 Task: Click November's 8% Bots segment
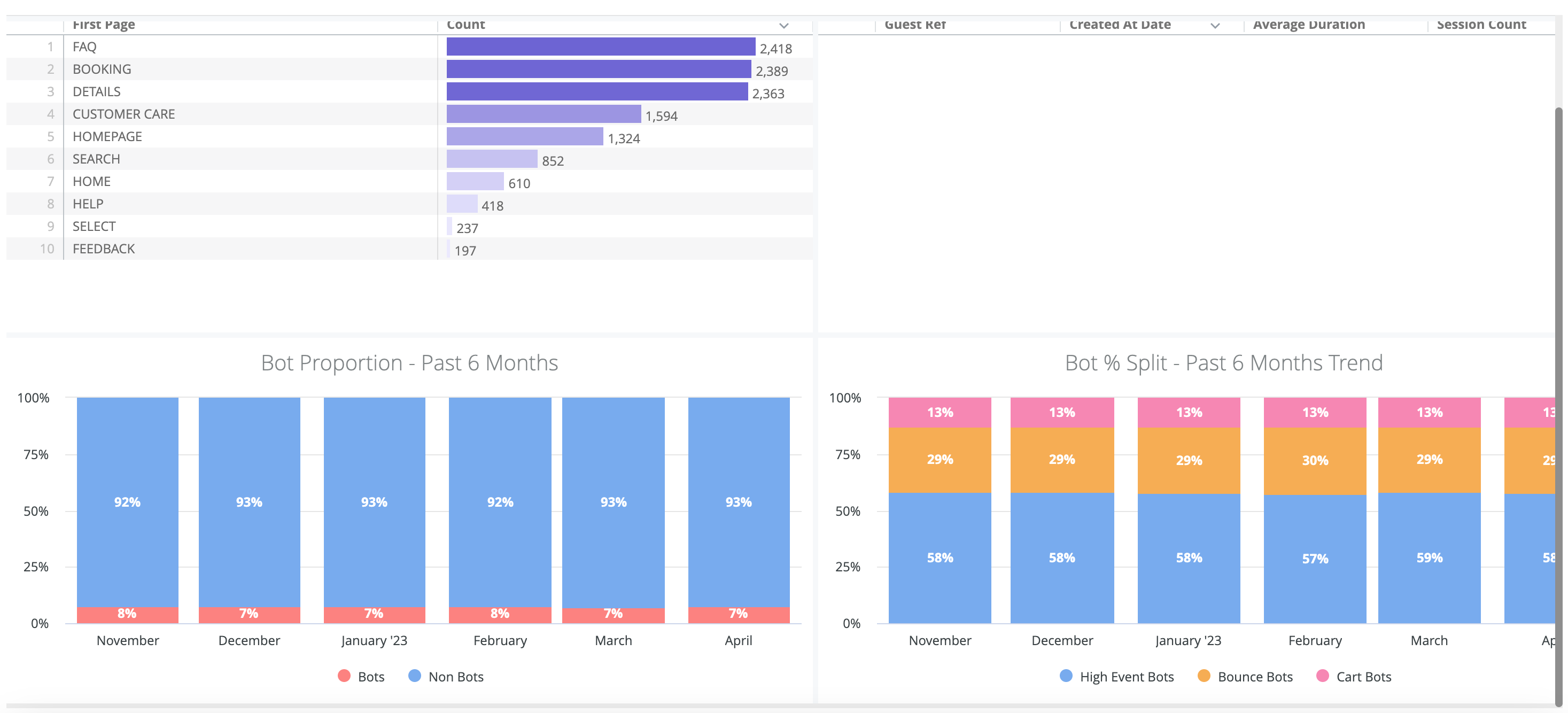pyautogui.click(x=127, y=614)
